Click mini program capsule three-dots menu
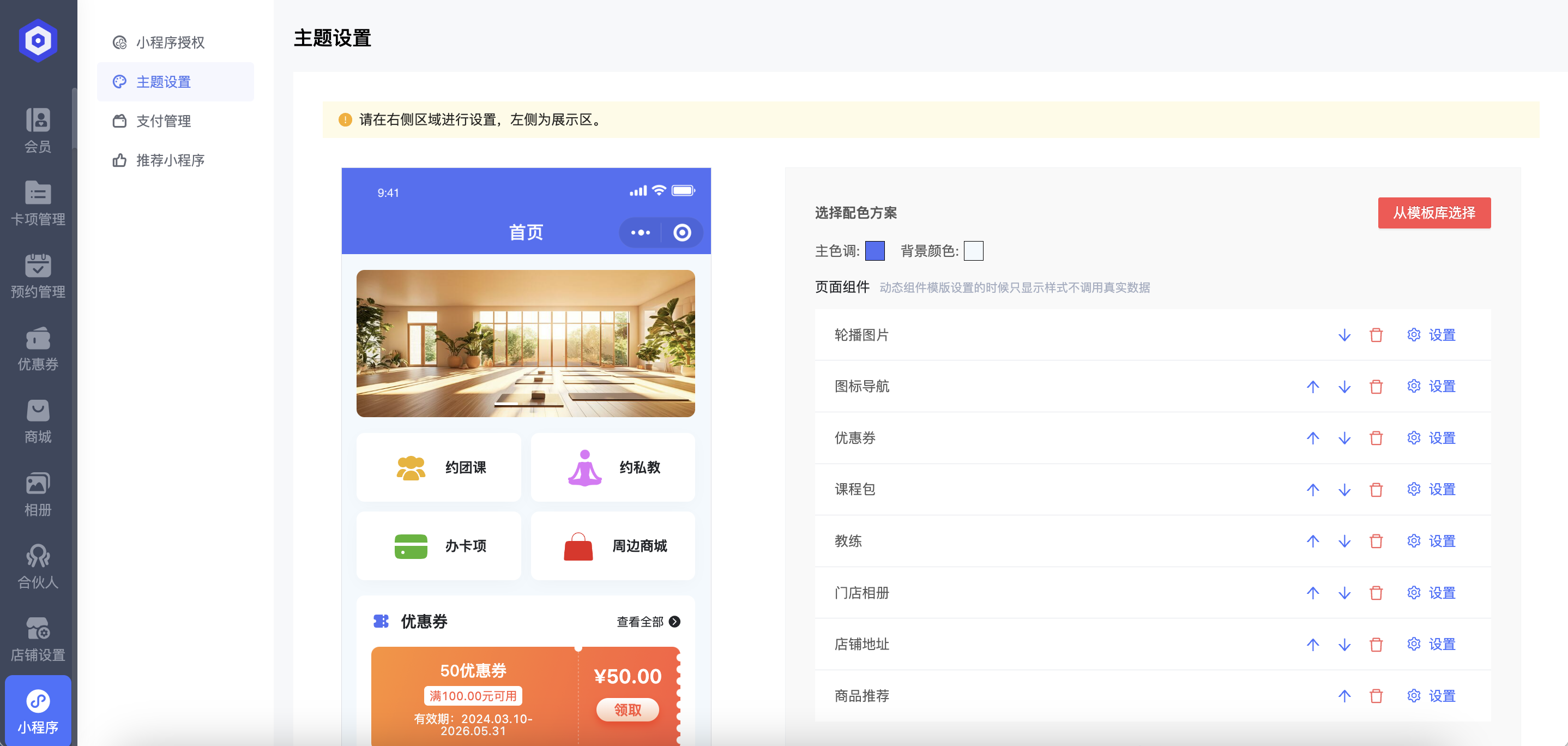This screenshot has height=746, width=1568. point(641,233)
